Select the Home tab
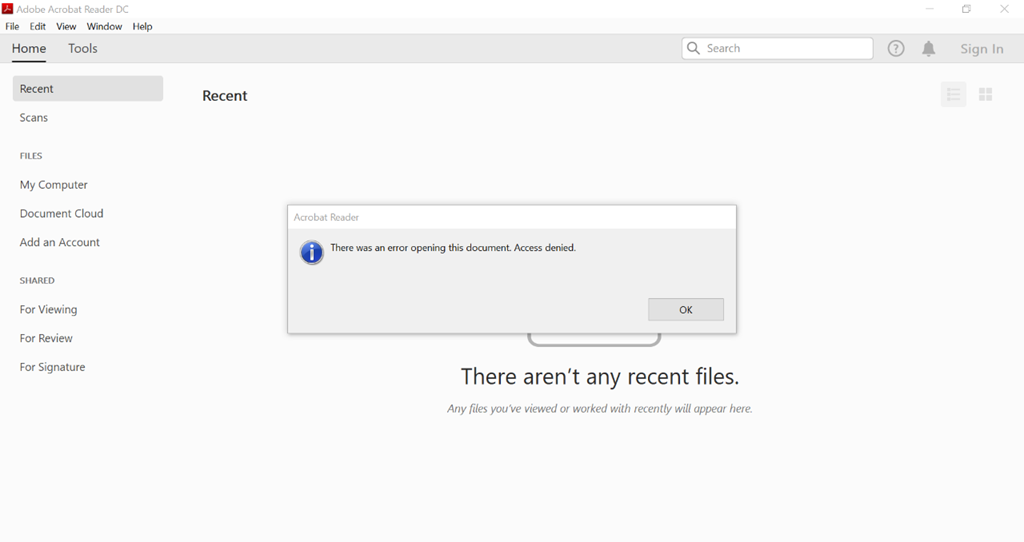This screenshot has width=1024, height=542. pyautogui.click(x=29, y=48)
